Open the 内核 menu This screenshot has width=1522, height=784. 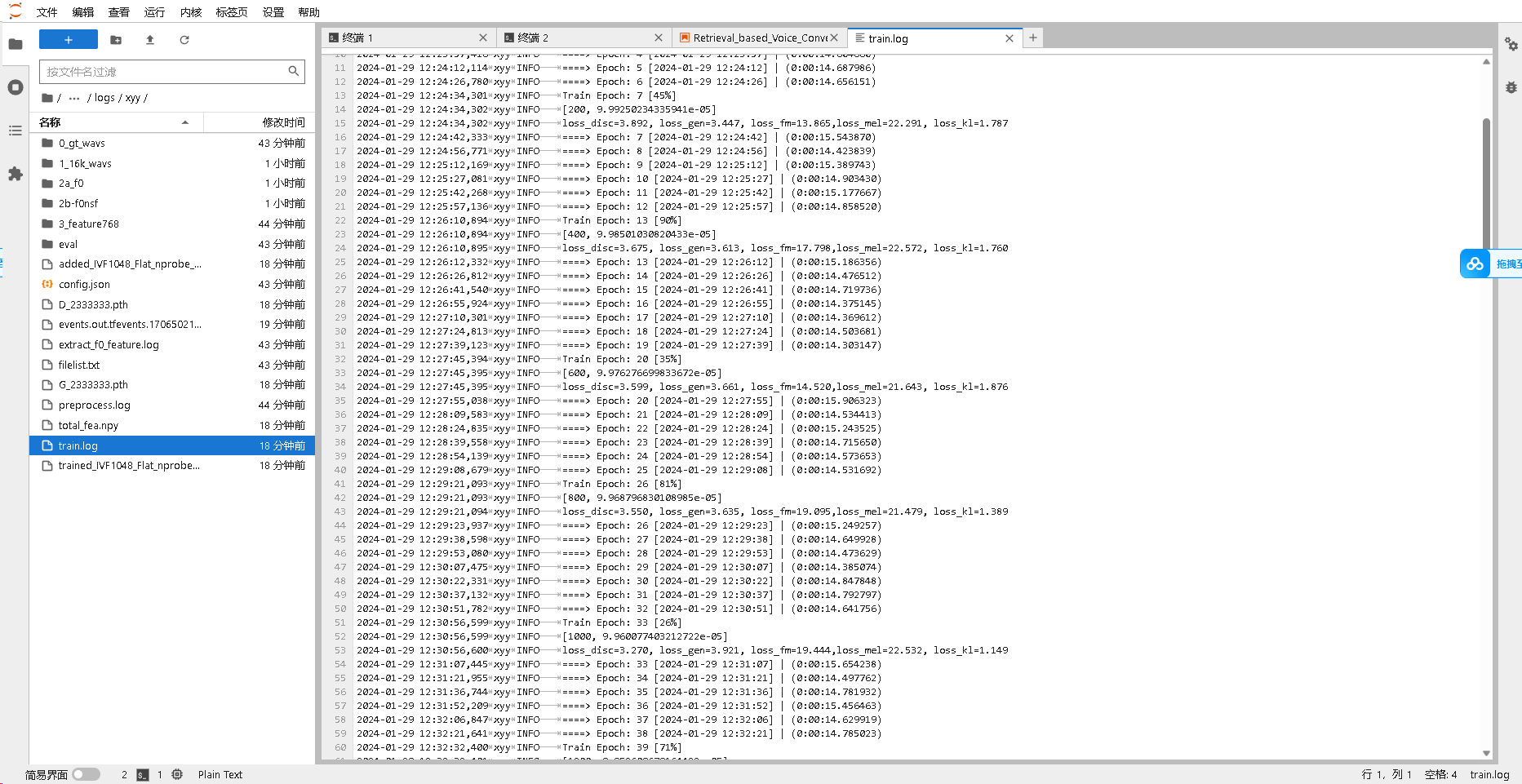pyautogui.click(x=191, y=12)
